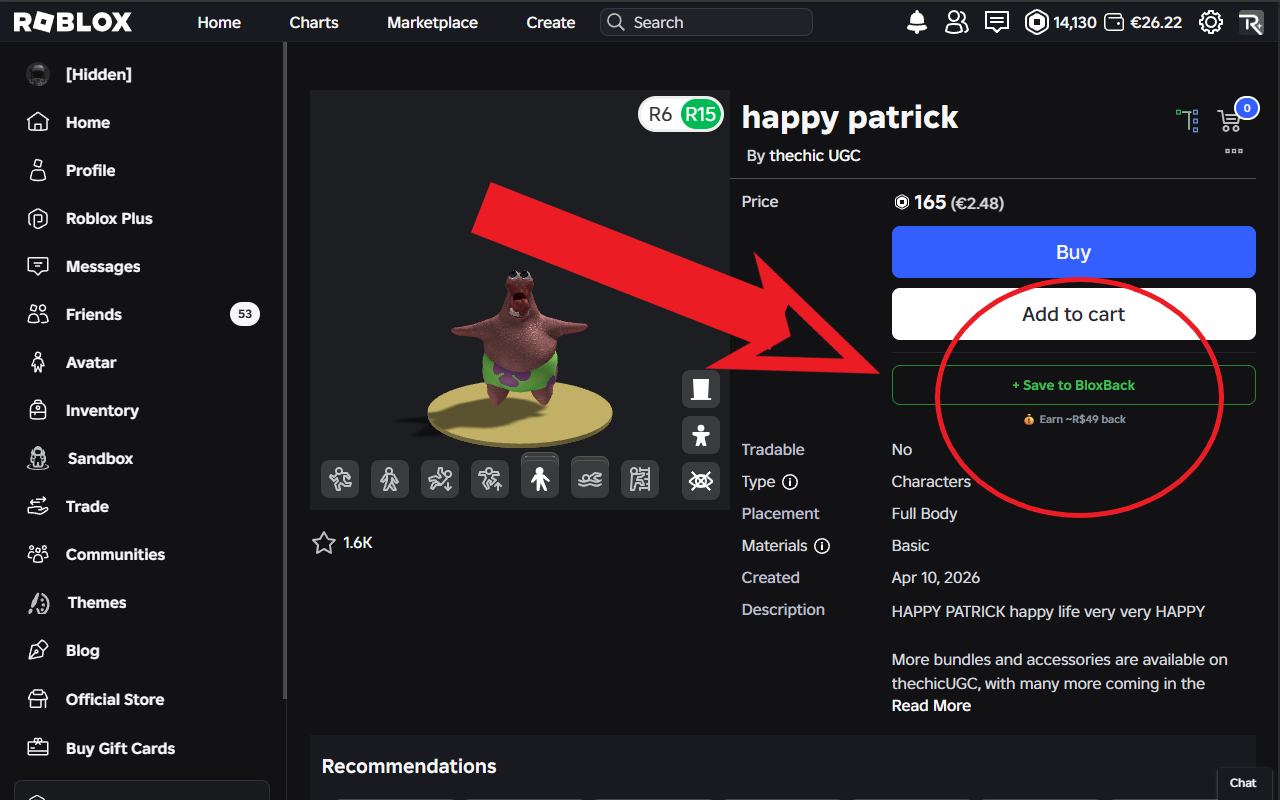This screenshot has height=800, width=1280.
Task: Preview the walk animation
Action: pos(390,479)
